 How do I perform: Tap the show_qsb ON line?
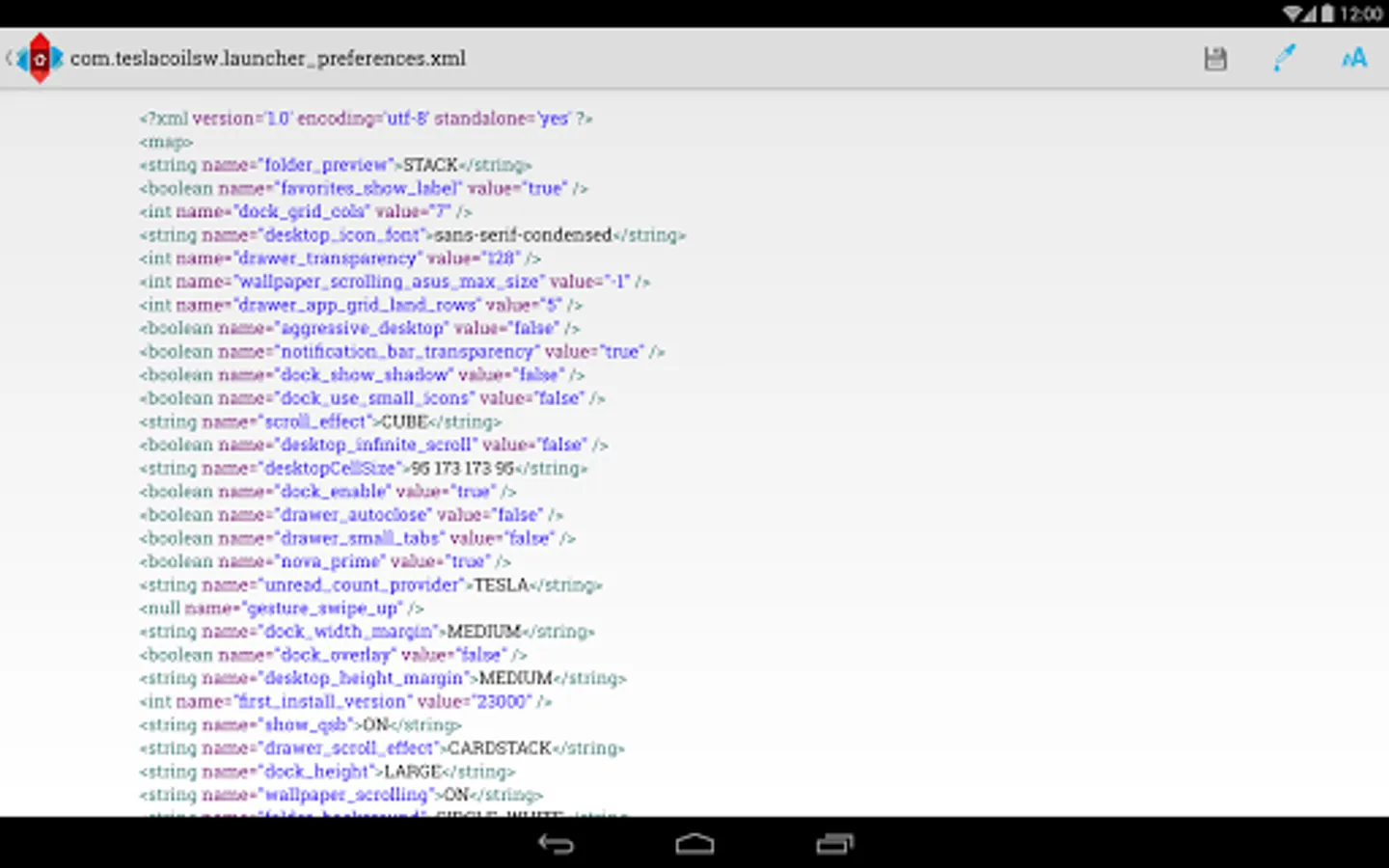[x=300, y=725]
